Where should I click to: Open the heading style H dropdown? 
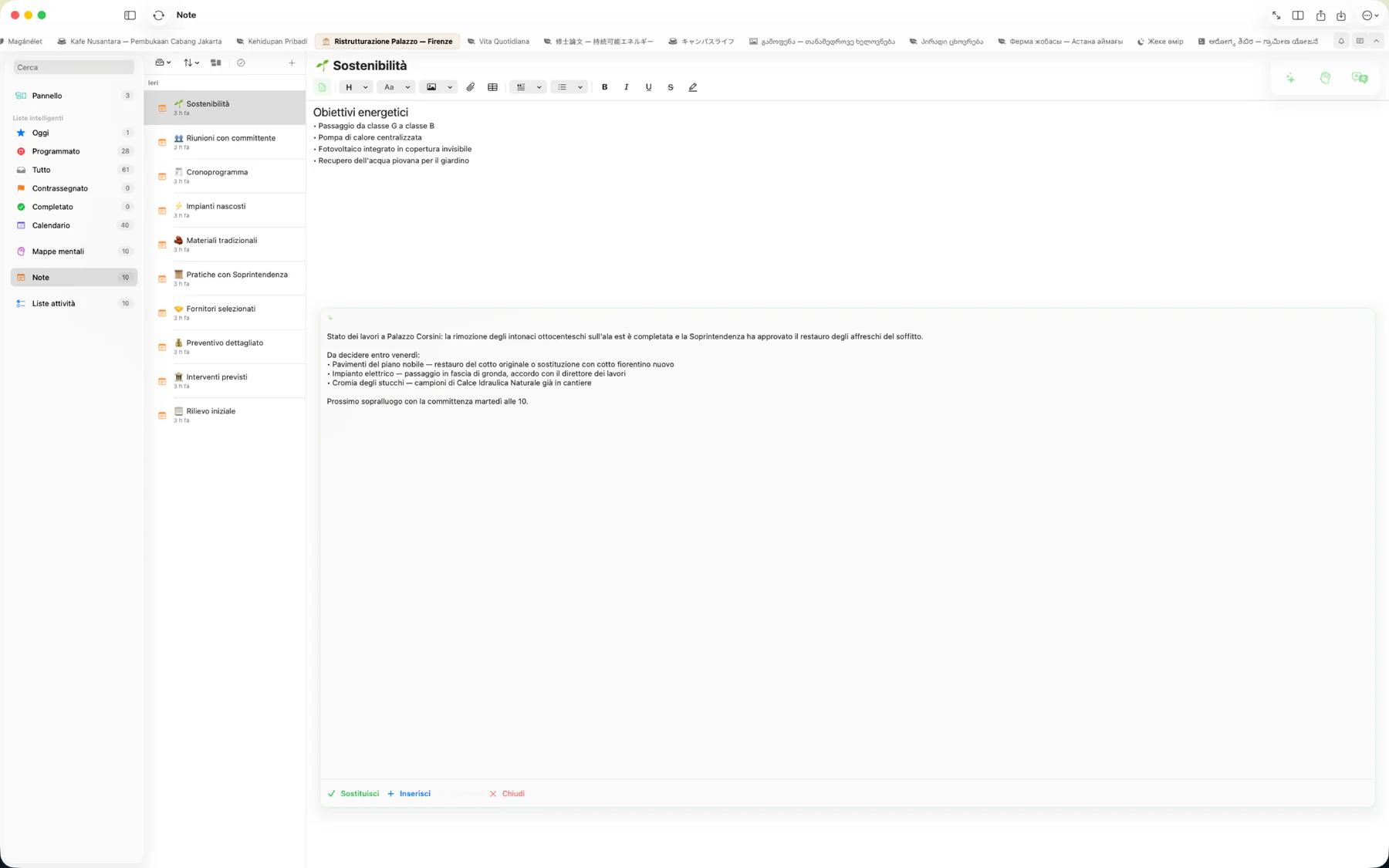(356, 87)
